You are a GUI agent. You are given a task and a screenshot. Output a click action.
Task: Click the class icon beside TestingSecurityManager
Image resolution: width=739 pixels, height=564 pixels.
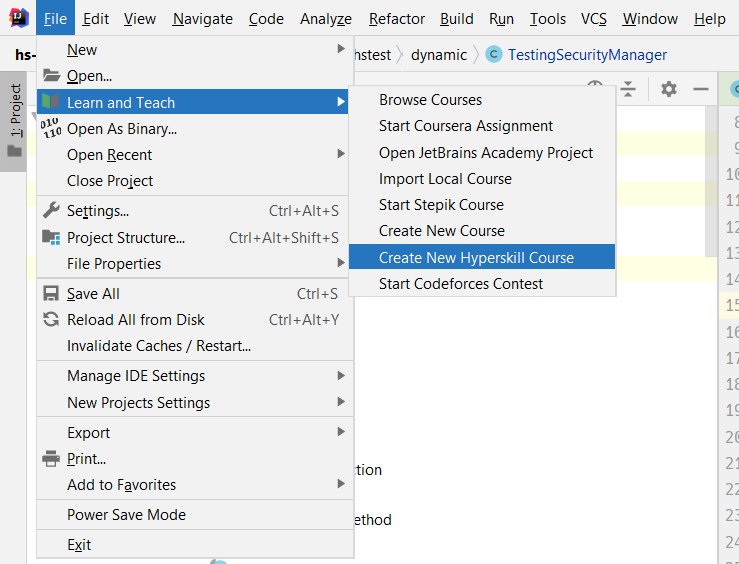493,55
